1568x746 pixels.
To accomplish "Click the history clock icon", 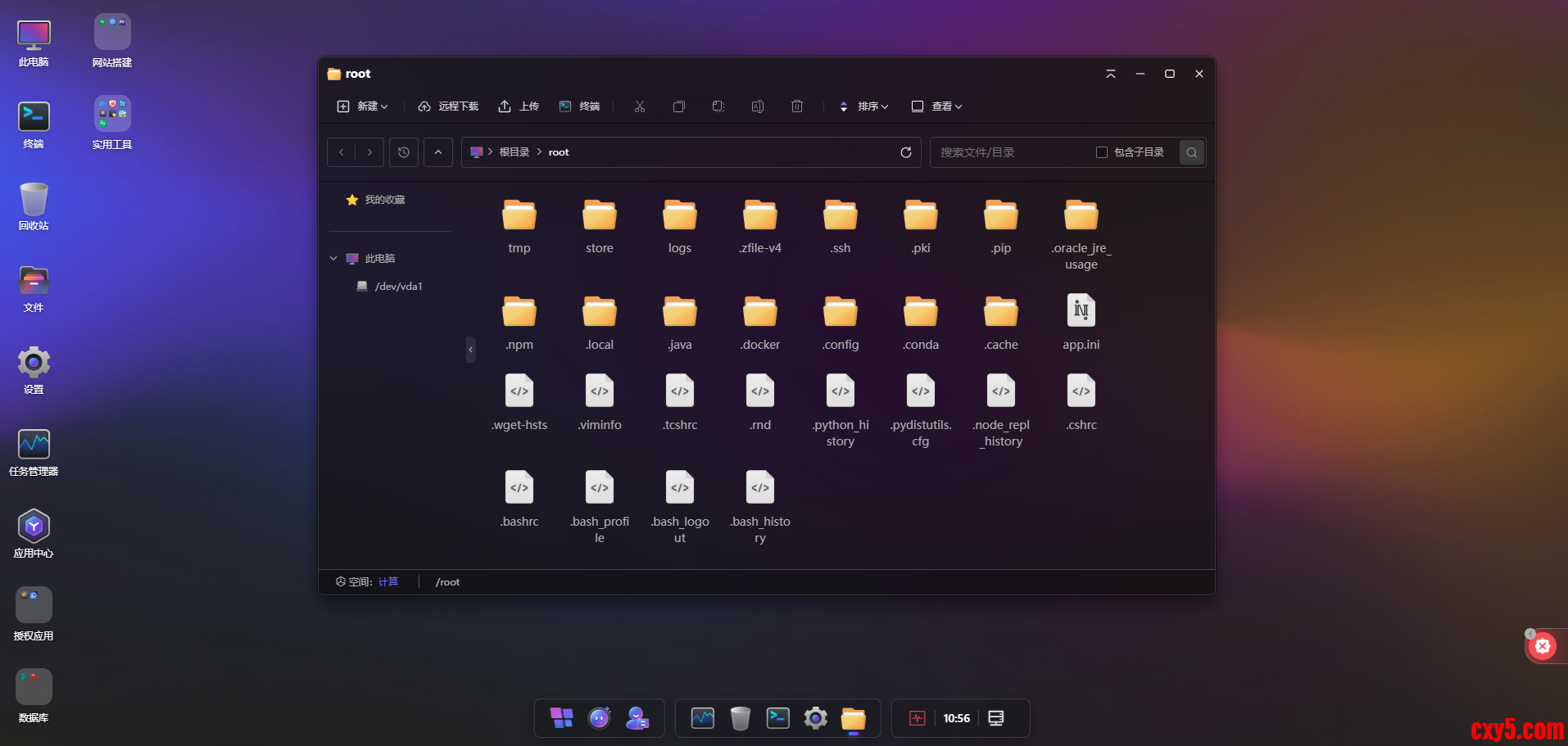I will (404, 152).
